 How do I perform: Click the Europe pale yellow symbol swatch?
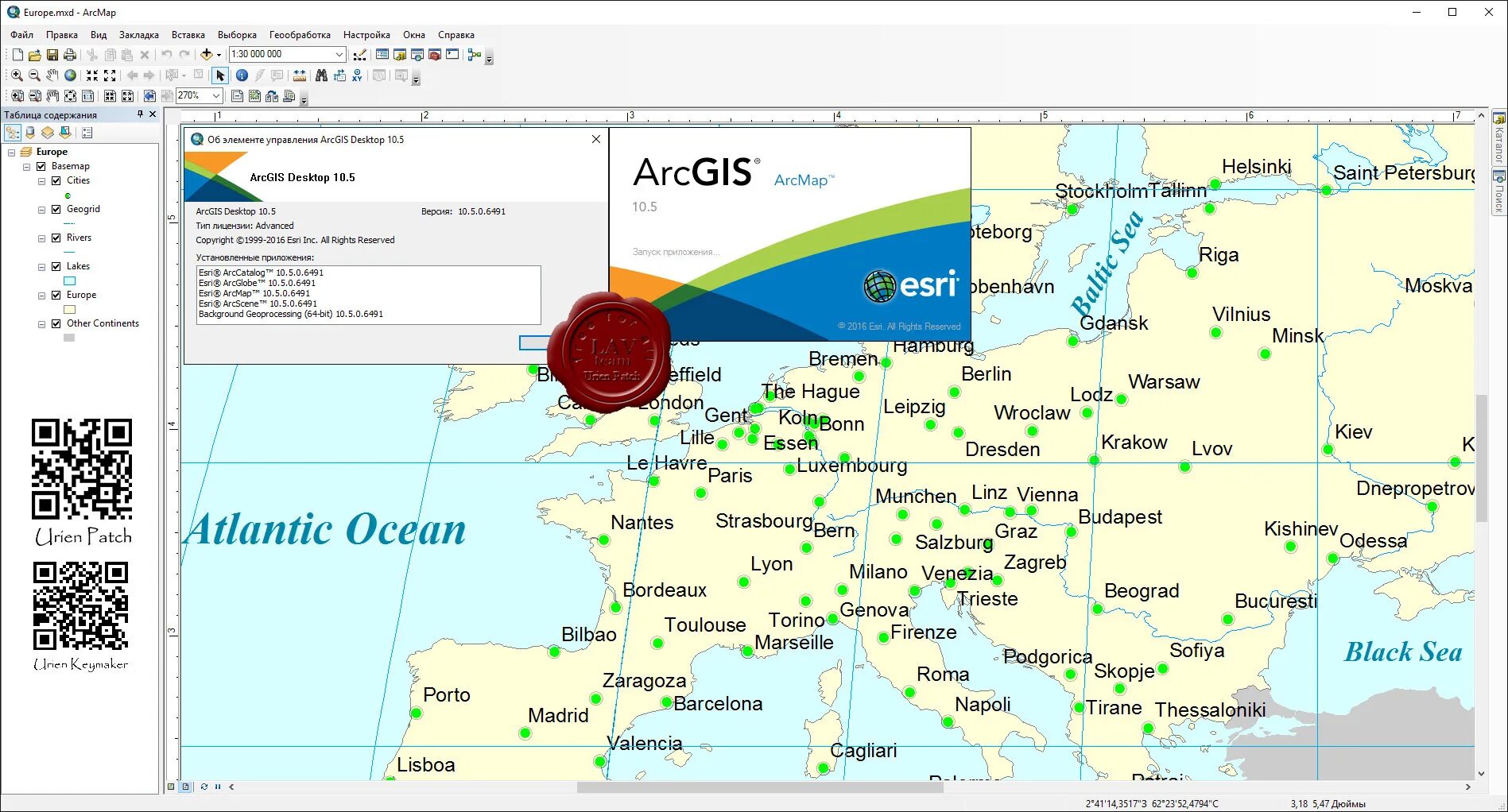(x=69, y=310)
